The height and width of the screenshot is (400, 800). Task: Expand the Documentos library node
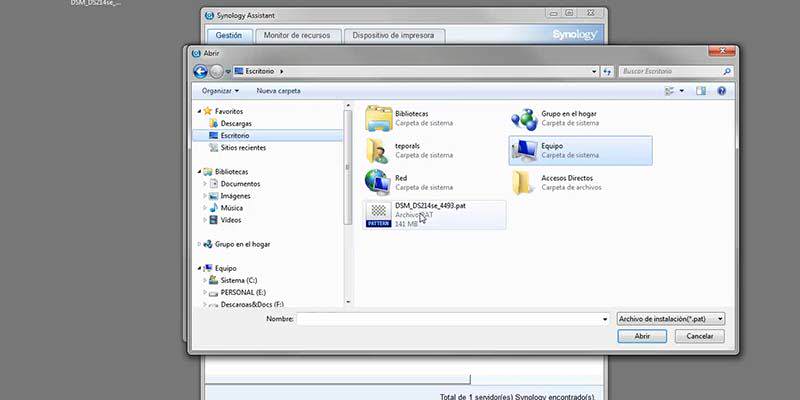click(x=205, y=184)
